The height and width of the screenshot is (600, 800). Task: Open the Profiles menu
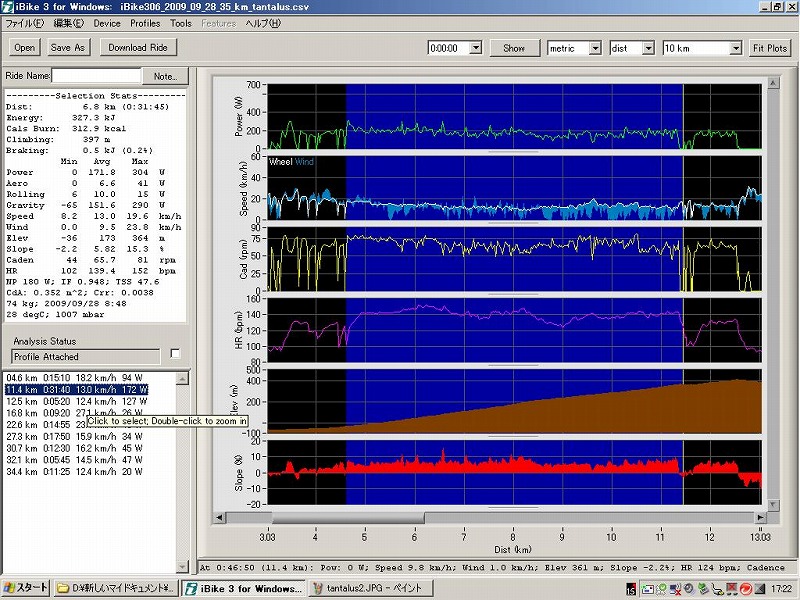(x=145, y=22)
